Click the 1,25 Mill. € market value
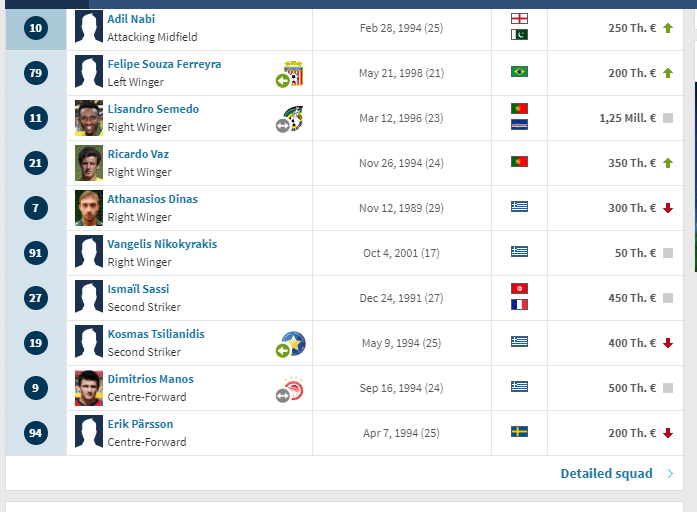The height and width of the screenshot is (512, 697). [x=627, y=118]
